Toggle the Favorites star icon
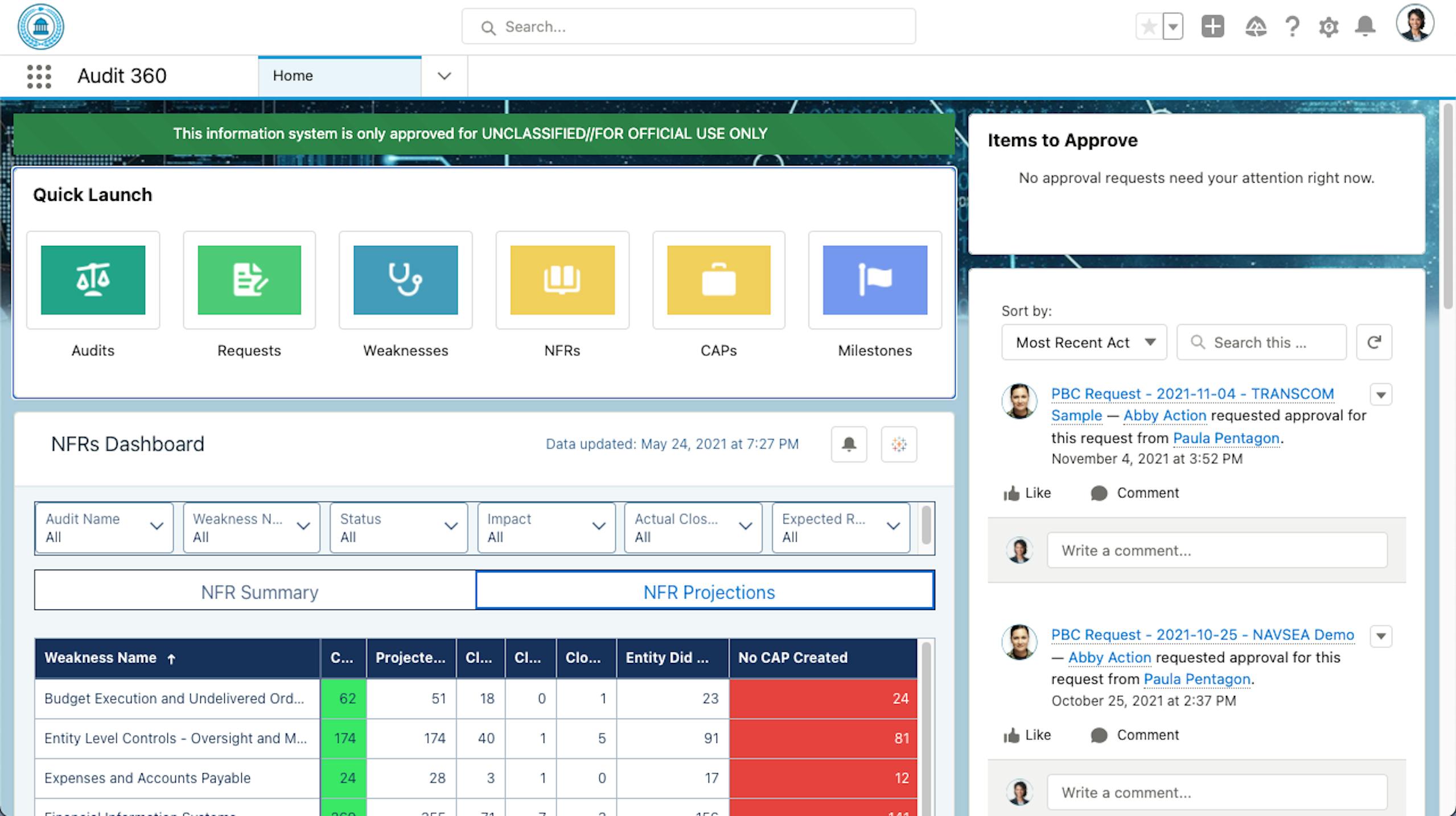Viewport: 1456px width, 816px height. click(1149, 27)
